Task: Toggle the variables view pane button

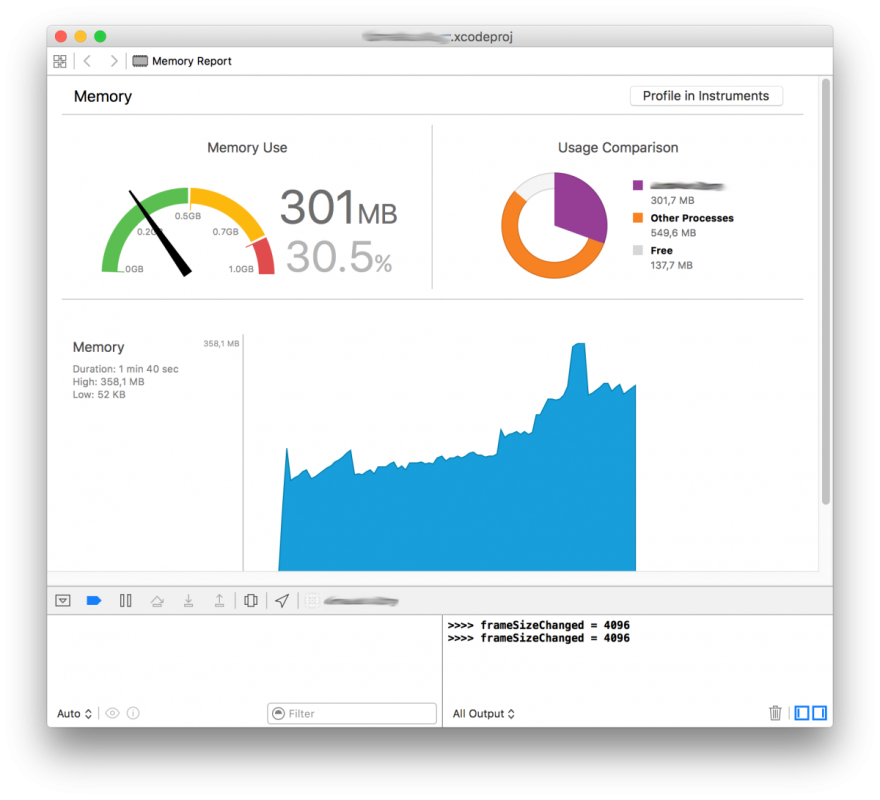Action: [802, 713]
